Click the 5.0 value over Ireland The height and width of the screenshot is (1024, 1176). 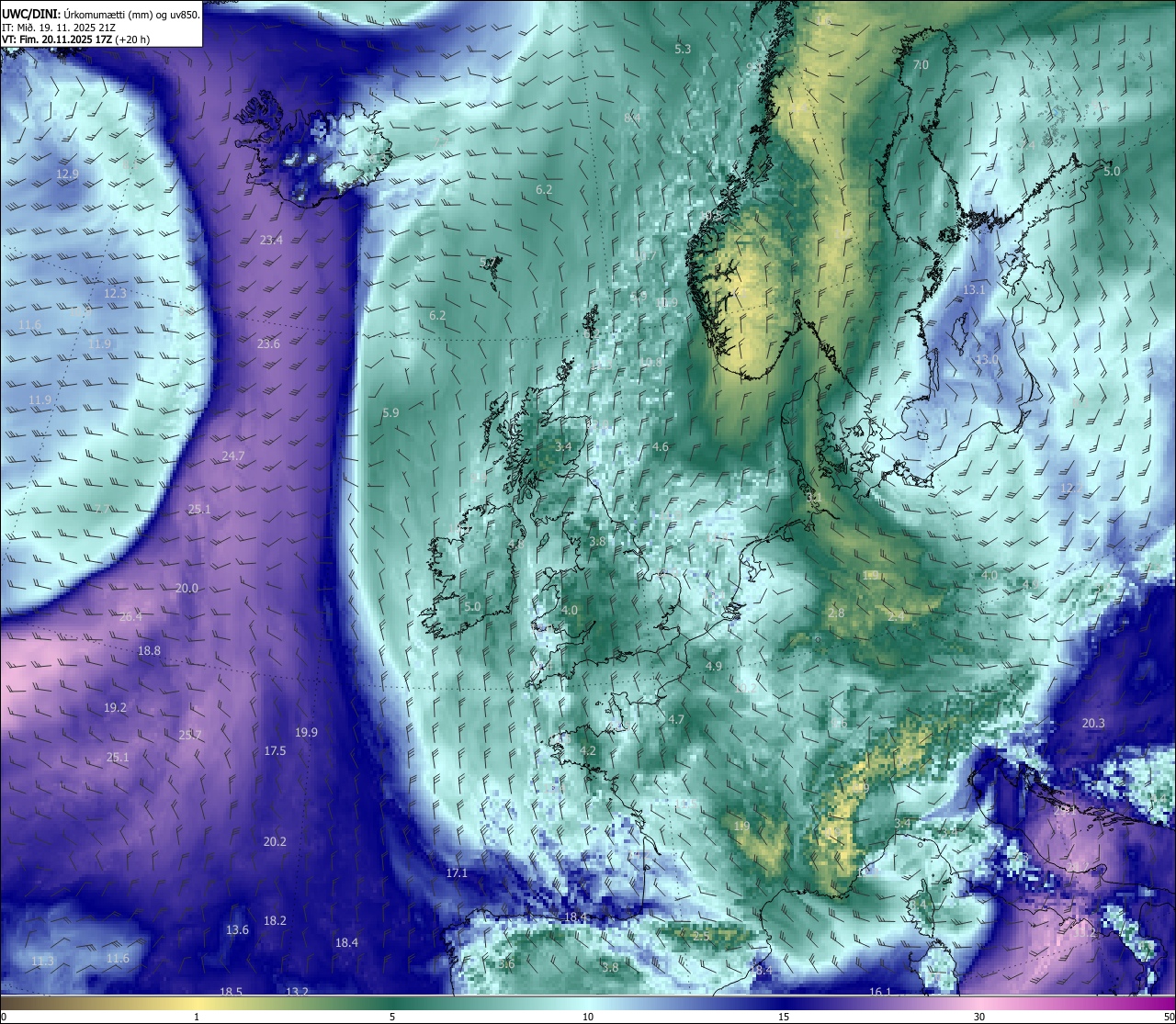point(472,606)
